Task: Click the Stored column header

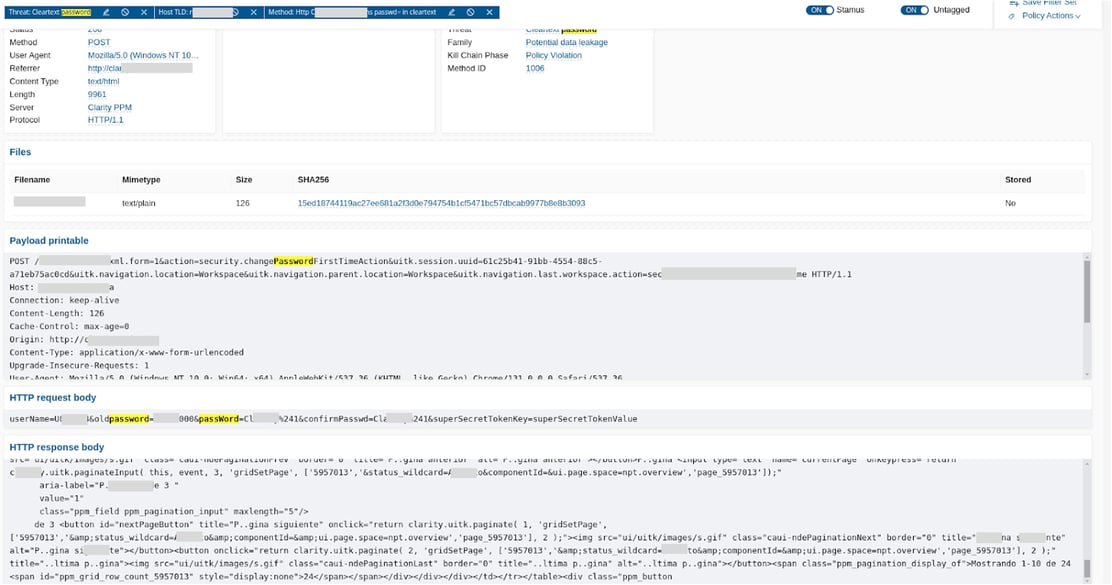Action: 1018,180
